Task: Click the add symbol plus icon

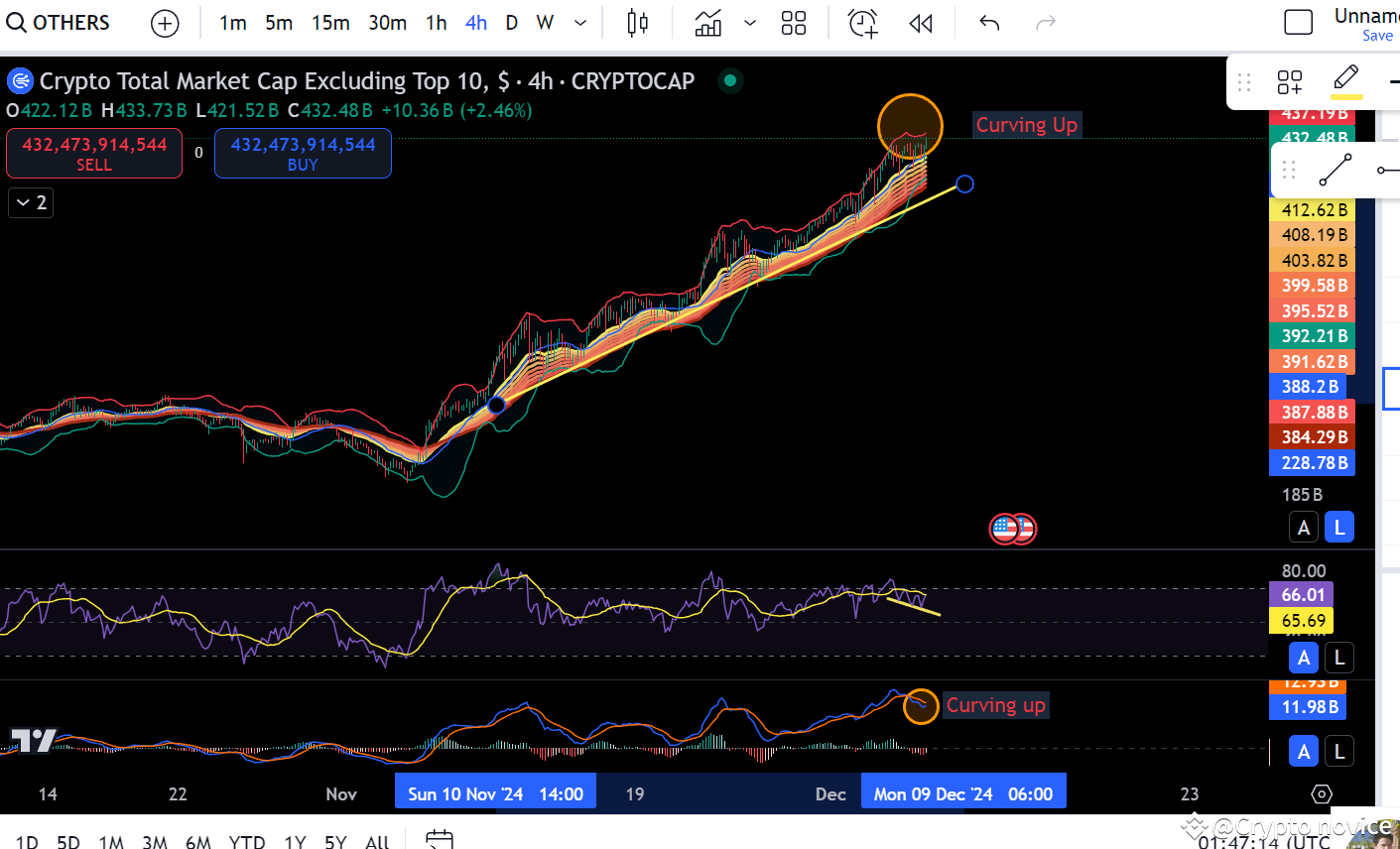Action: [165, 24]
